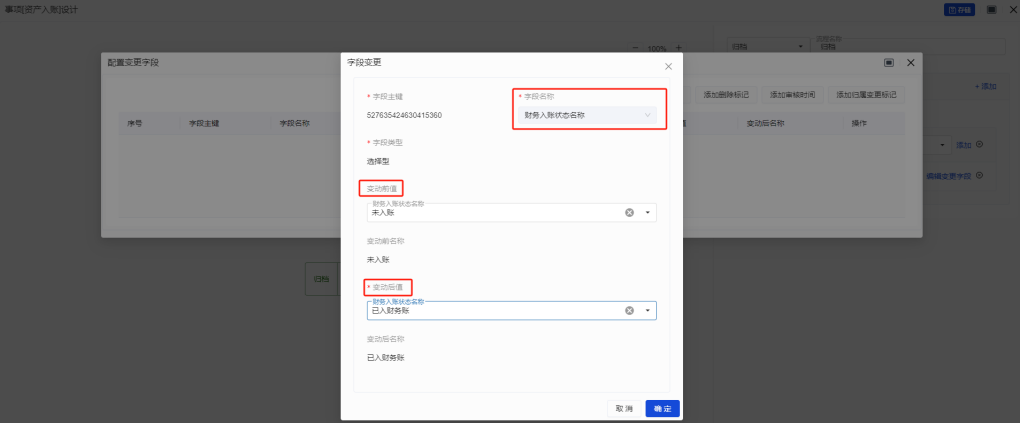
Task: Click the 添加删除标记 button
Action: tap(726, 95)
